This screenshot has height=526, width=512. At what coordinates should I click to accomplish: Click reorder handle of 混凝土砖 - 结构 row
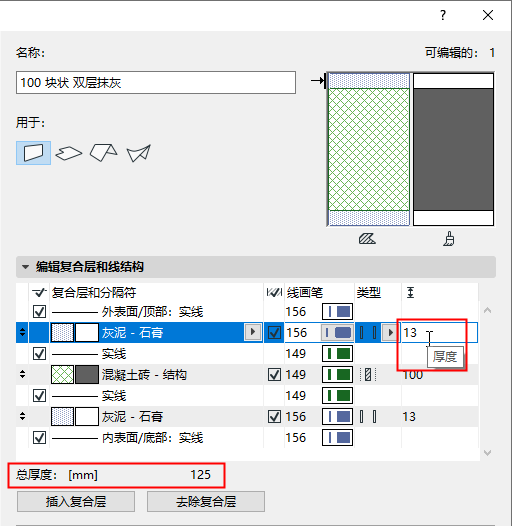point(22,374)
